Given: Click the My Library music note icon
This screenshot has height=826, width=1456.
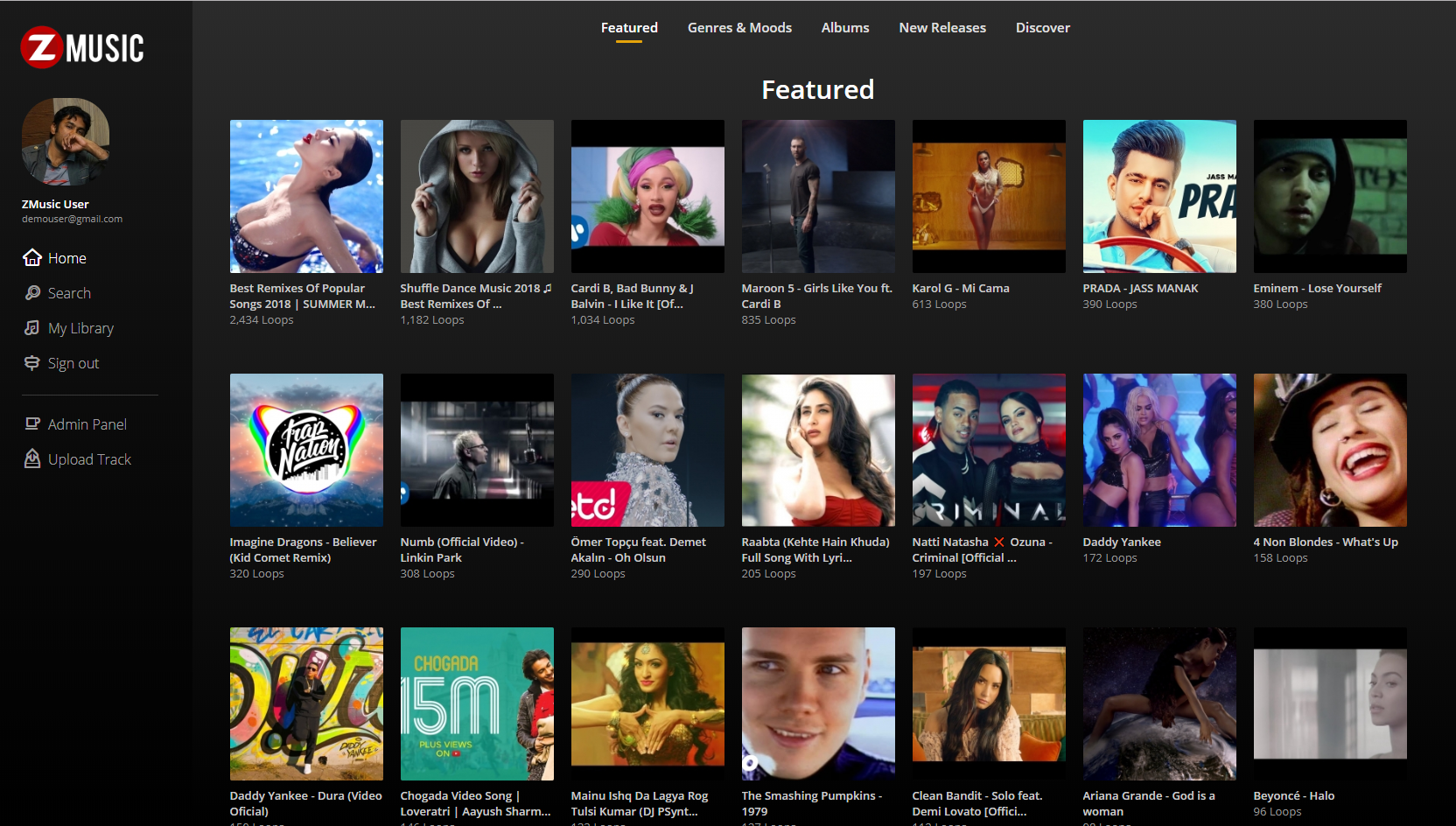Looking at the screenshot, I should 32,327.
